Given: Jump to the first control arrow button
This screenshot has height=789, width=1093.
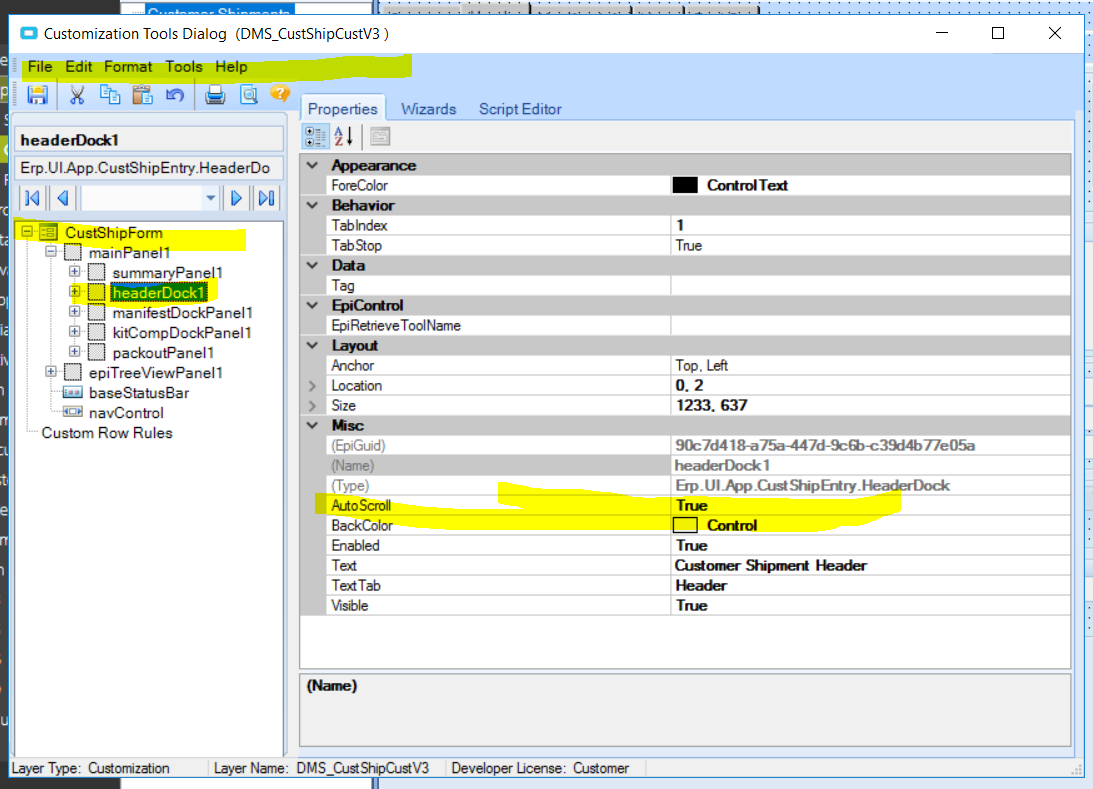Looking at the screenshot, I should tap(32, 199).
